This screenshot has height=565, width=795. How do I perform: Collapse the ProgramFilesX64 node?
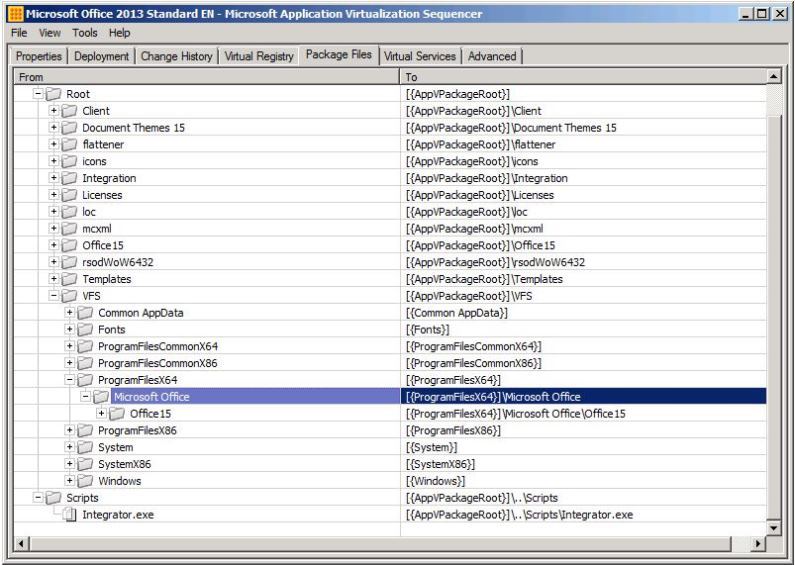pos(69,379)
